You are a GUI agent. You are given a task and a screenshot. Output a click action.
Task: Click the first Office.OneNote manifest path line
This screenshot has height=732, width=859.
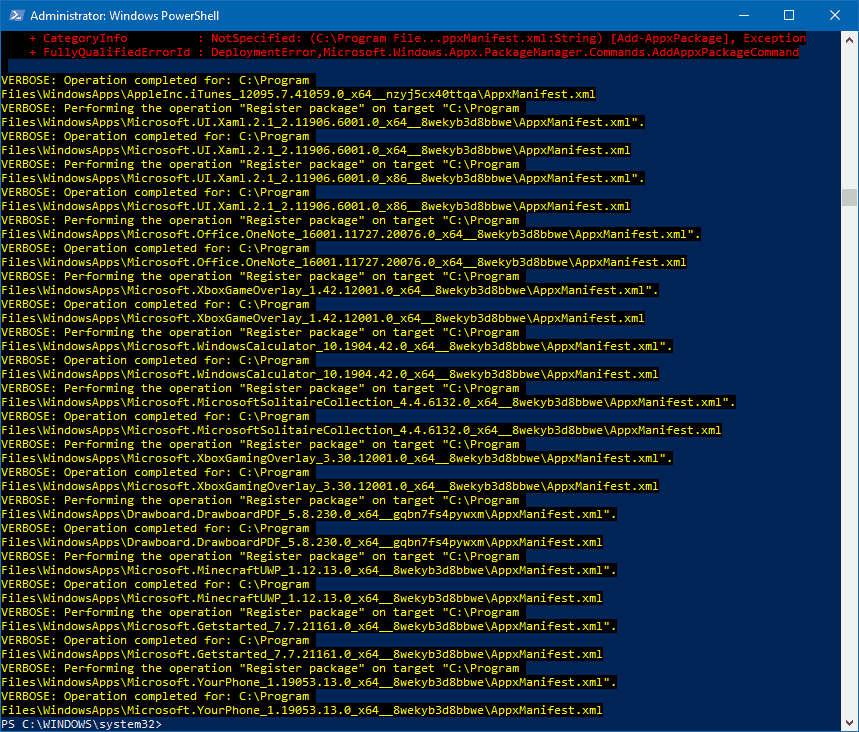tap(350, 234)
